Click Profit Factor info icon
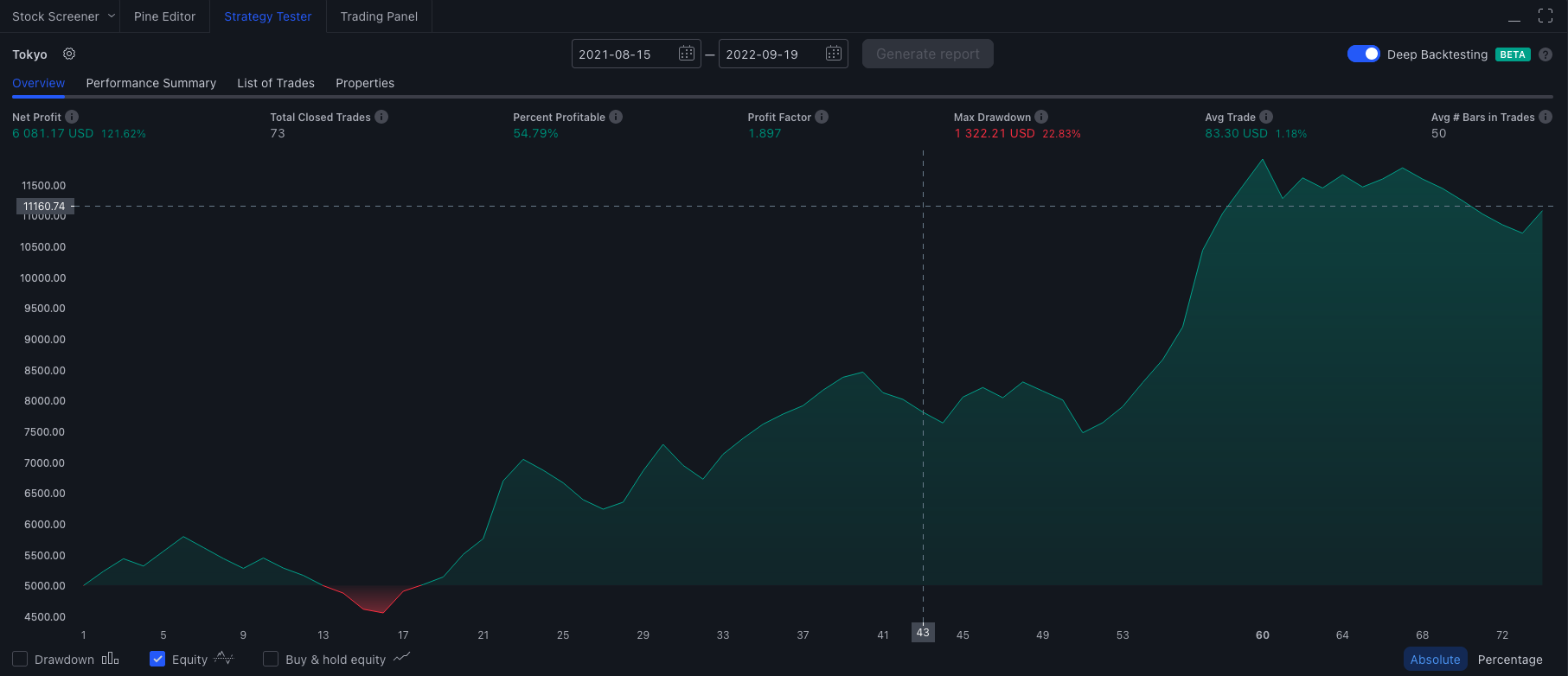This screenshot has width=1568, height=676. pyautogui.click(x=822, y=117)
